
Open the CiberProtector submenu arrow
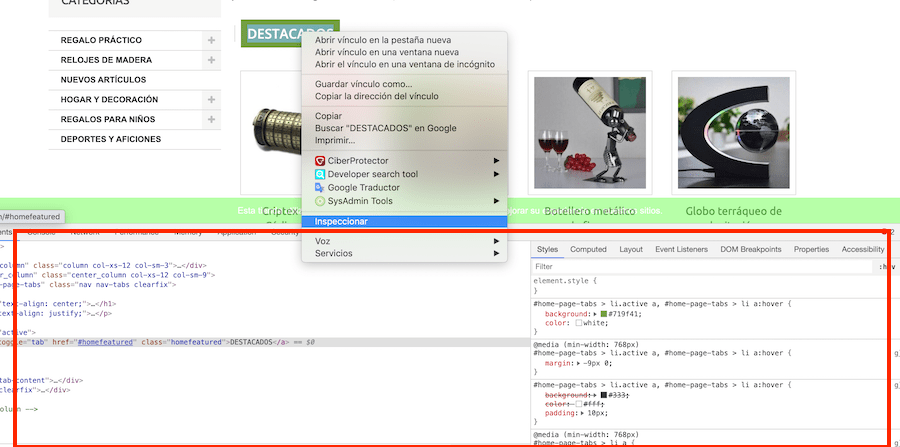click(x=496, y=161)
